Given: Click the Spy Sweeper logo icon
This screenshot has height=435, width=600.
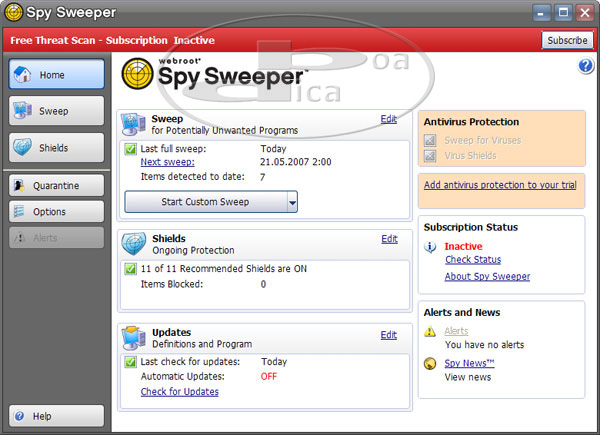Looking at the screenshot, I should coord(138,73).
